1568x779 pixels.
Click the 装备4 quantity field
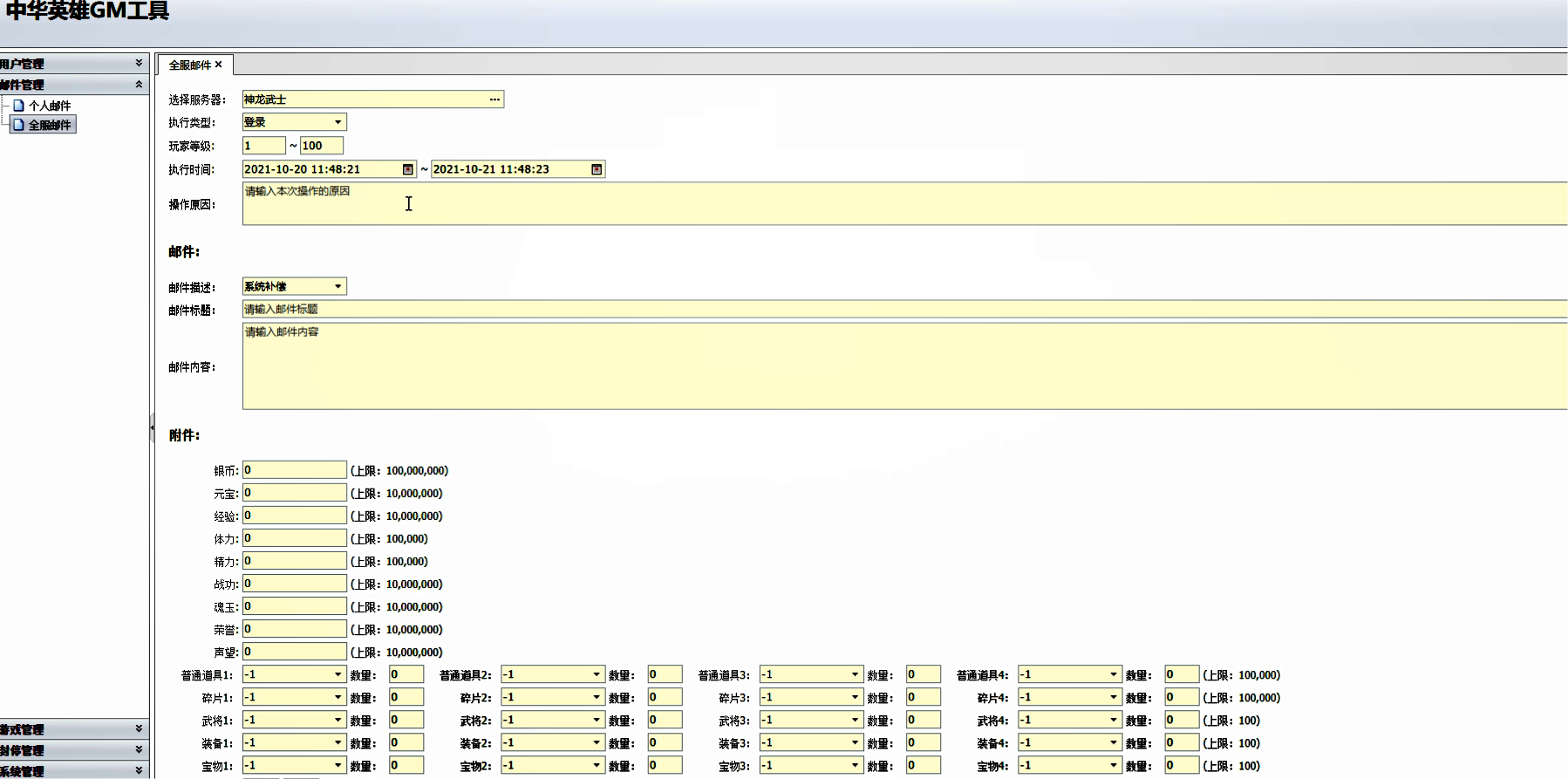1183,742
